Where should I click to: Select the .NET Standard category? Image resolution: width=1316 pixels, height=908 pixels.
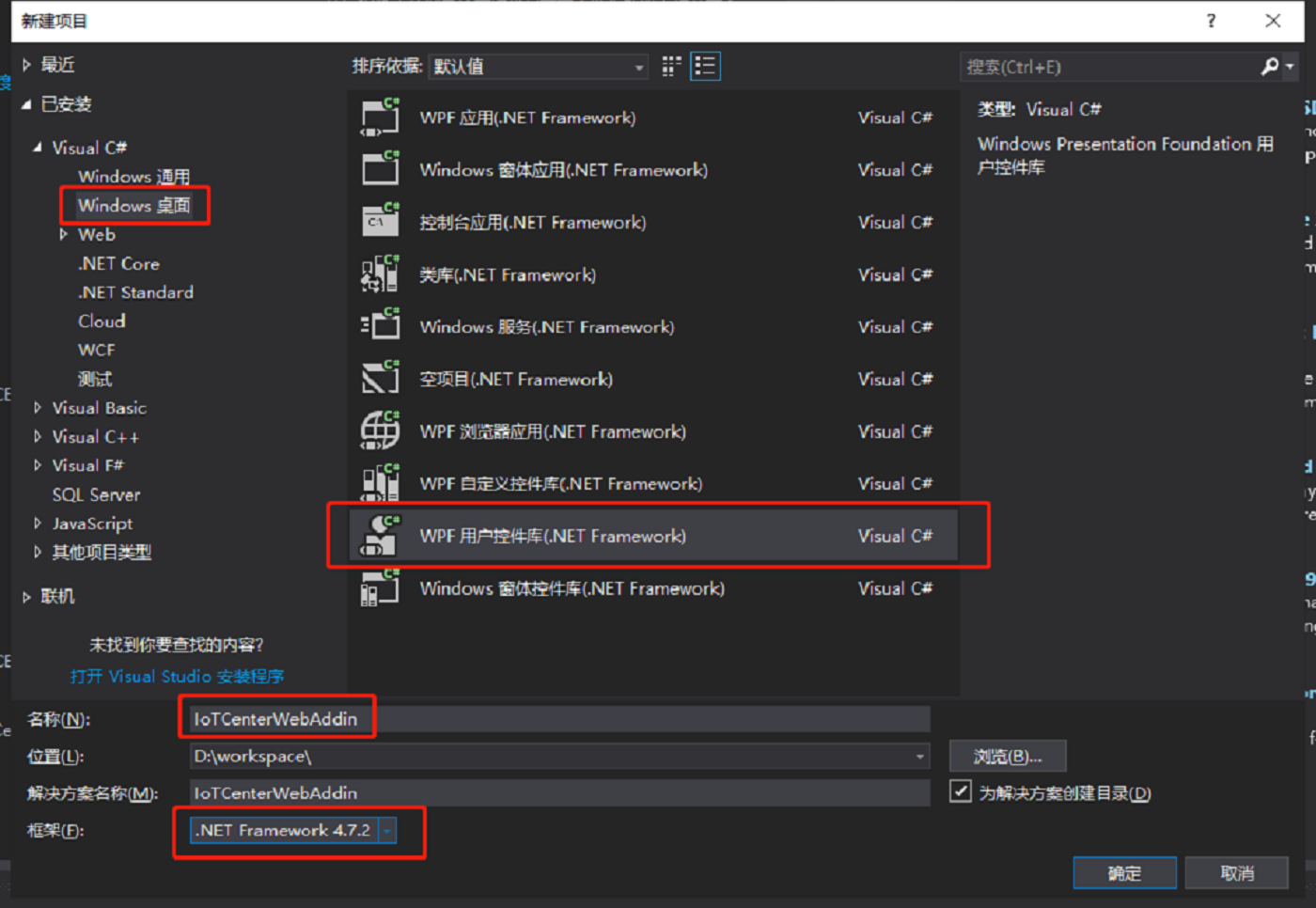pyautogui.click(x=135, y=292)
